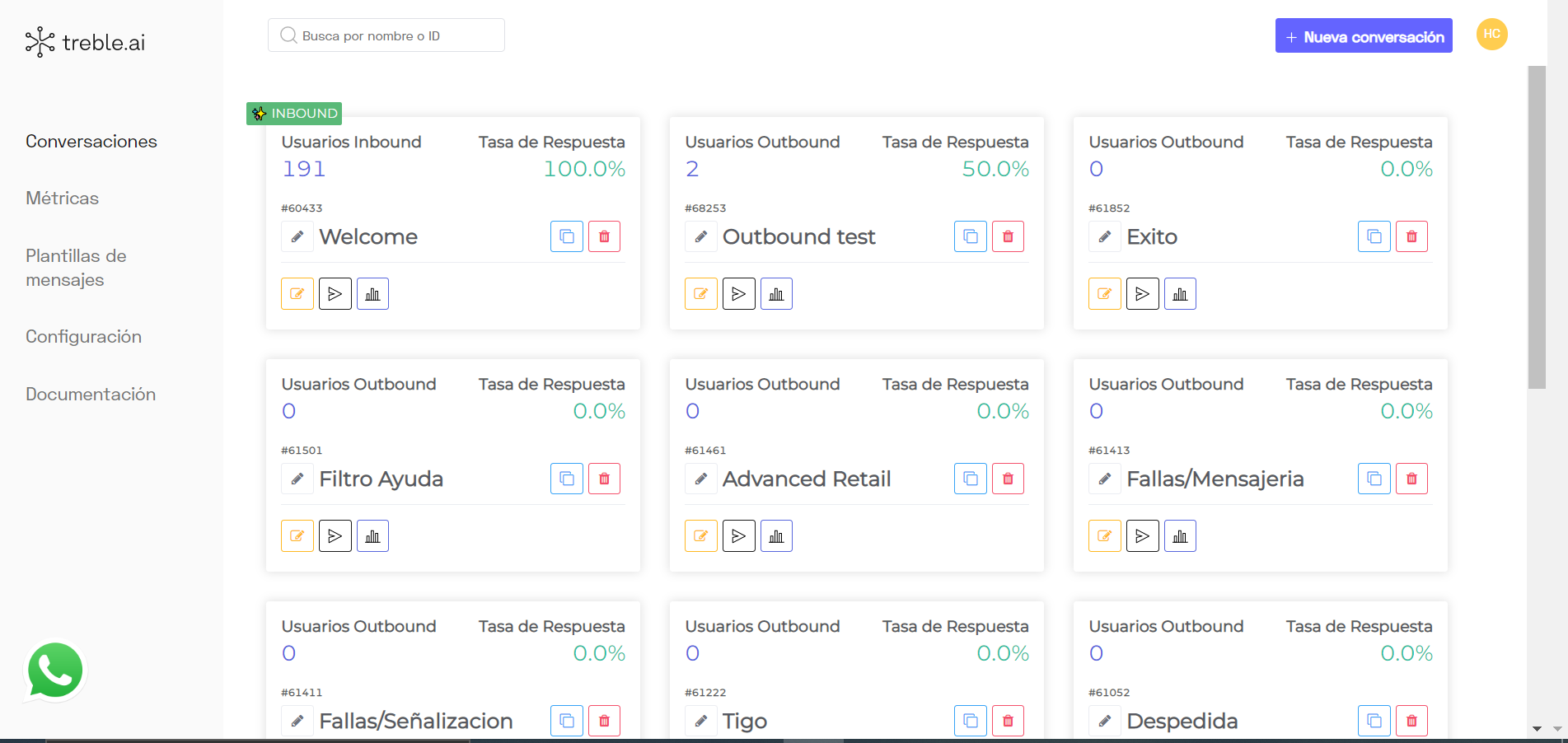
Task: Click the treble.ai logo
Action: point(86,42)
